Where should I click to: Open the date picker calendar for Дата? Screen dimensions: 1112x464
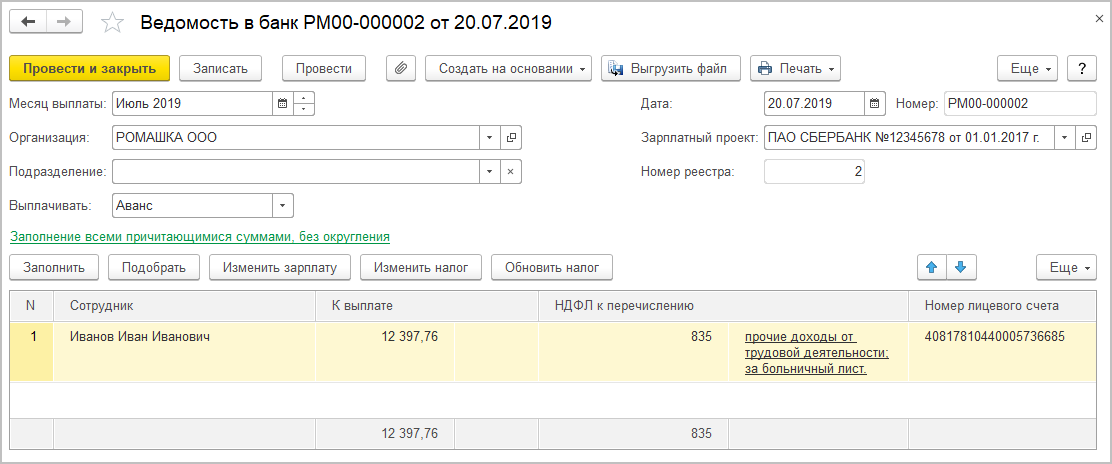pyautogui.click(x=875, y=103)
